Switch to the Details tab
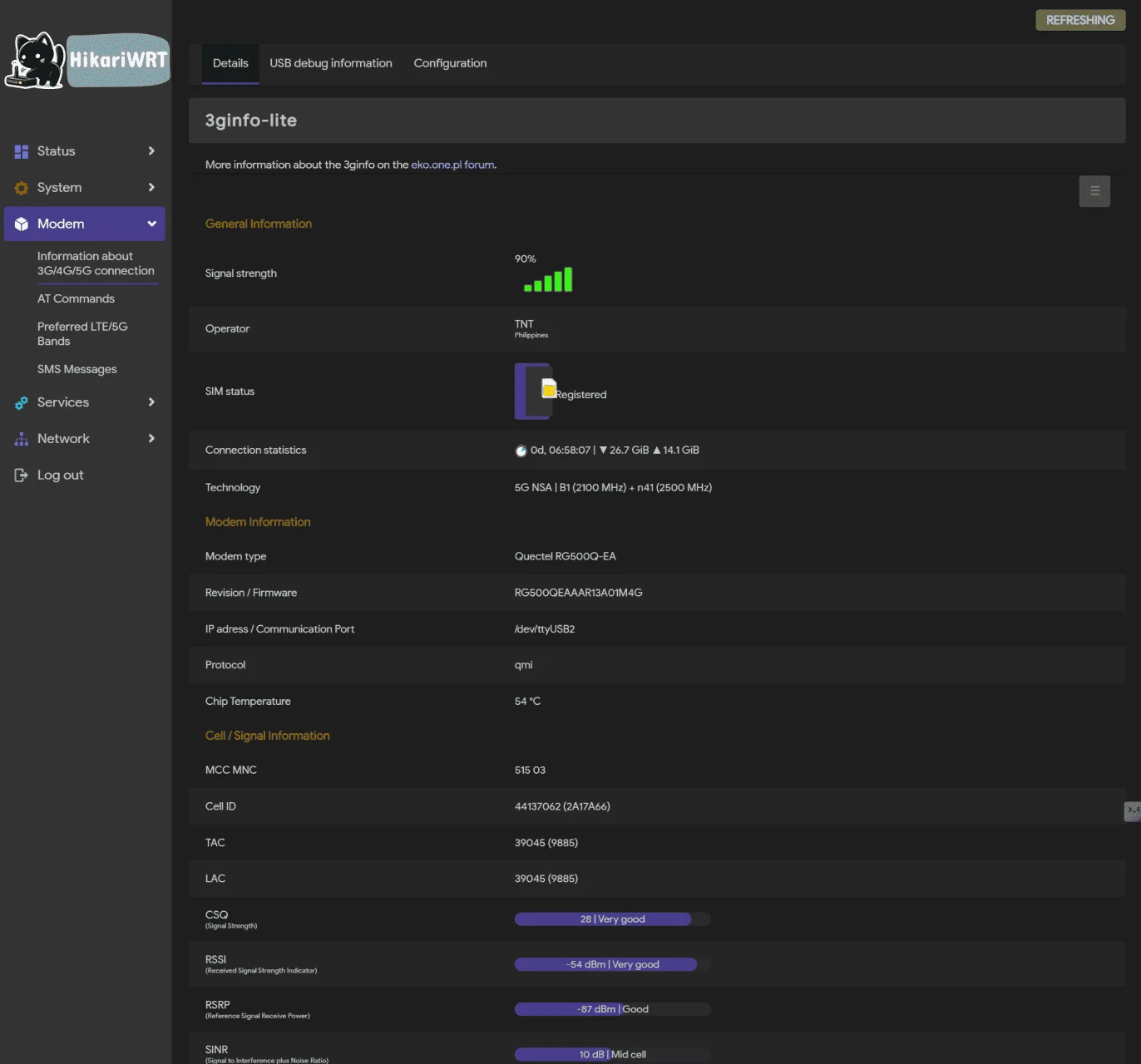 tap(230, 63)
